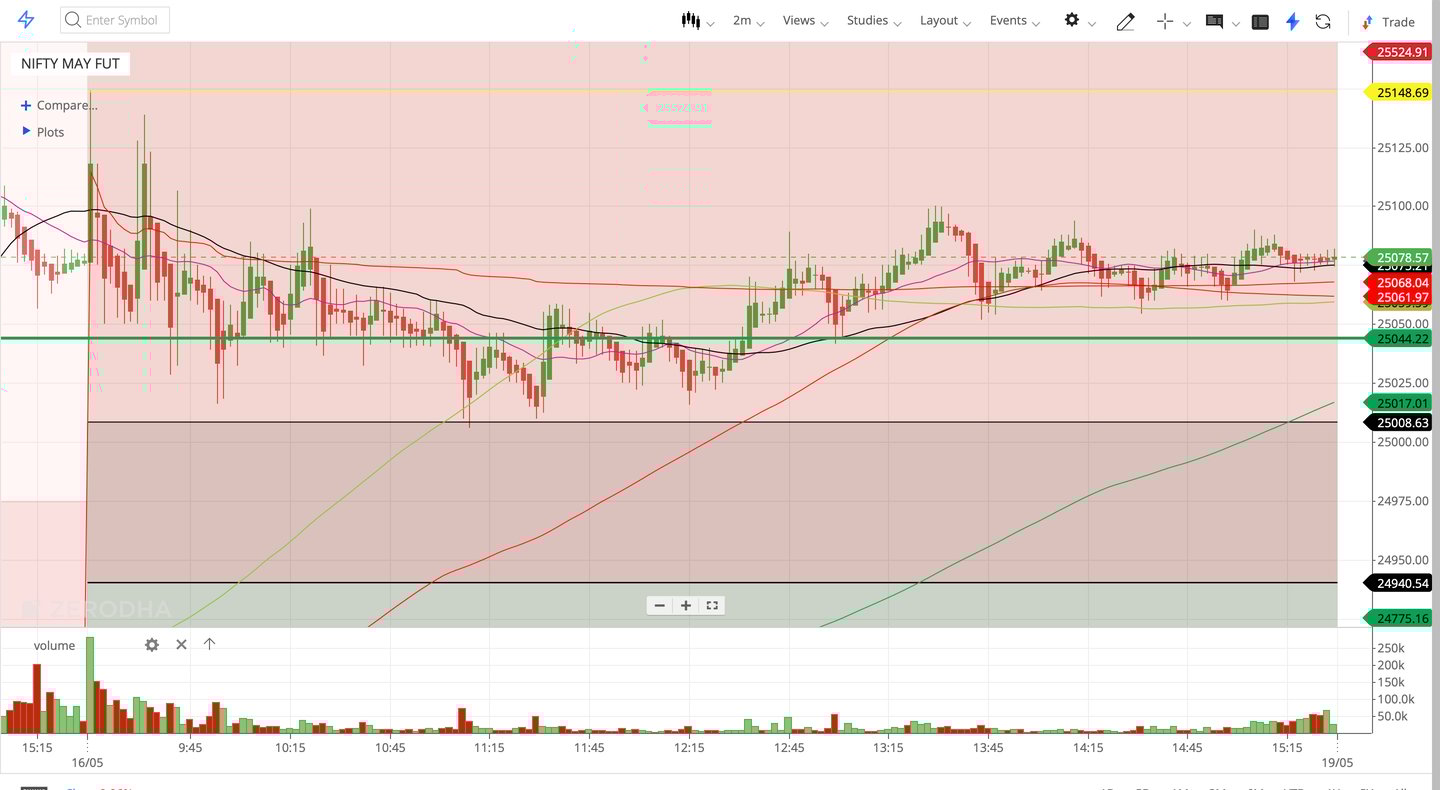Click the chart settings gear icon
1440x790 pixels.
1072,20
